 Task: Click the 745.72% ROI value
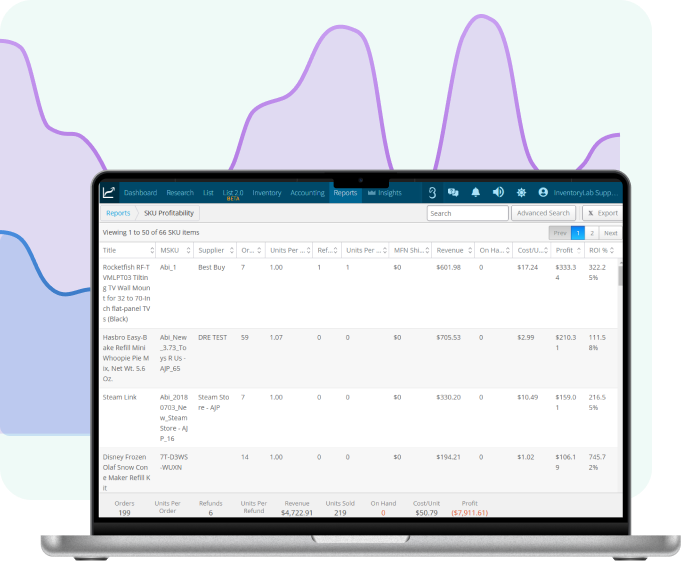(597, 462)
